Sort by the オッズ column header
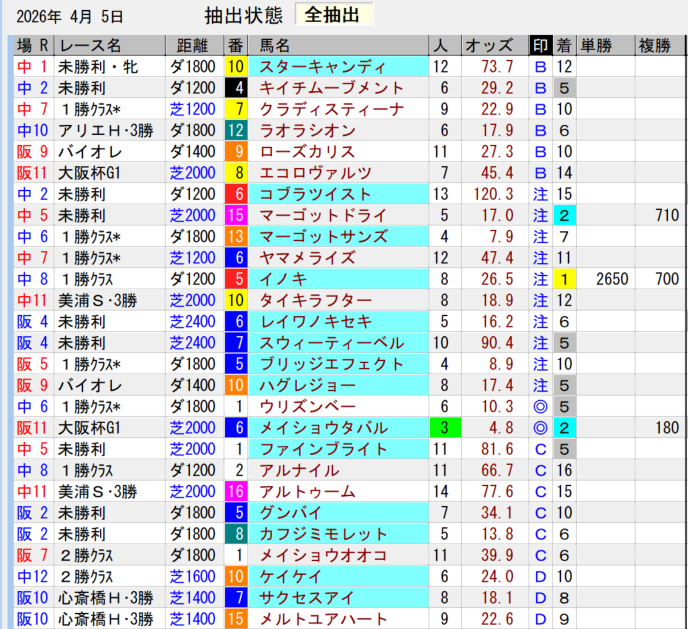The width and height of the screenshot is (688, 629). pos(495,45)
